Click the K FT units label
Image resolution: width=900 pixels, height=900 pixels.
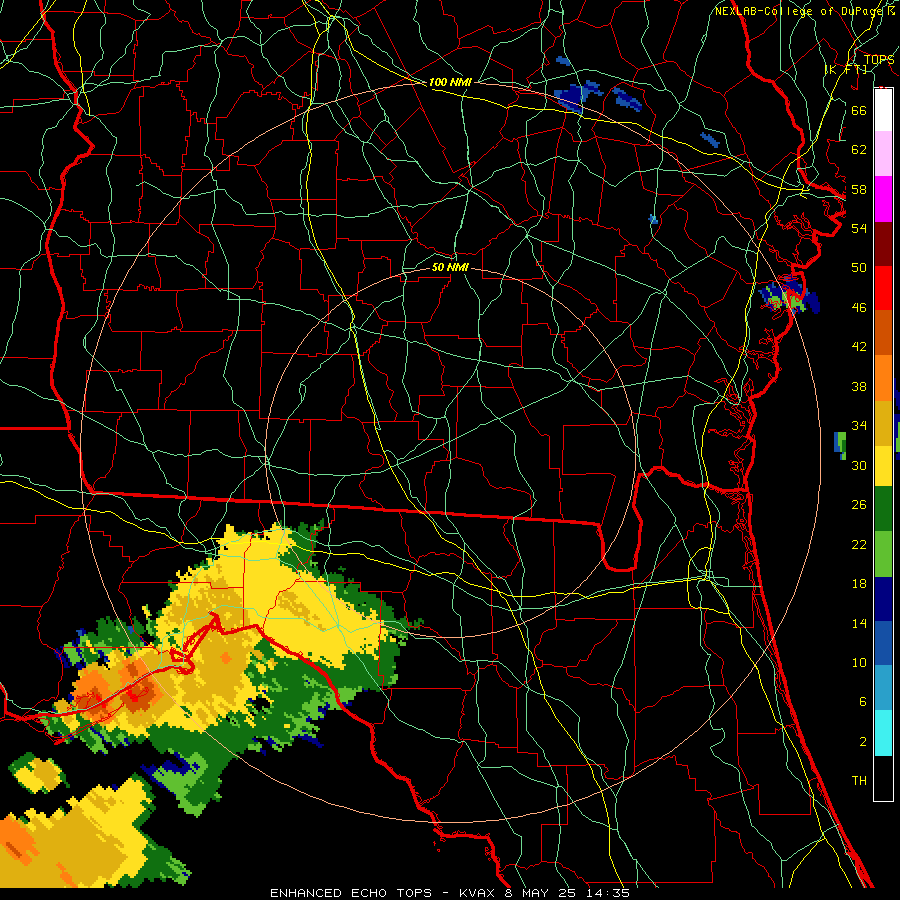point(845,70)
